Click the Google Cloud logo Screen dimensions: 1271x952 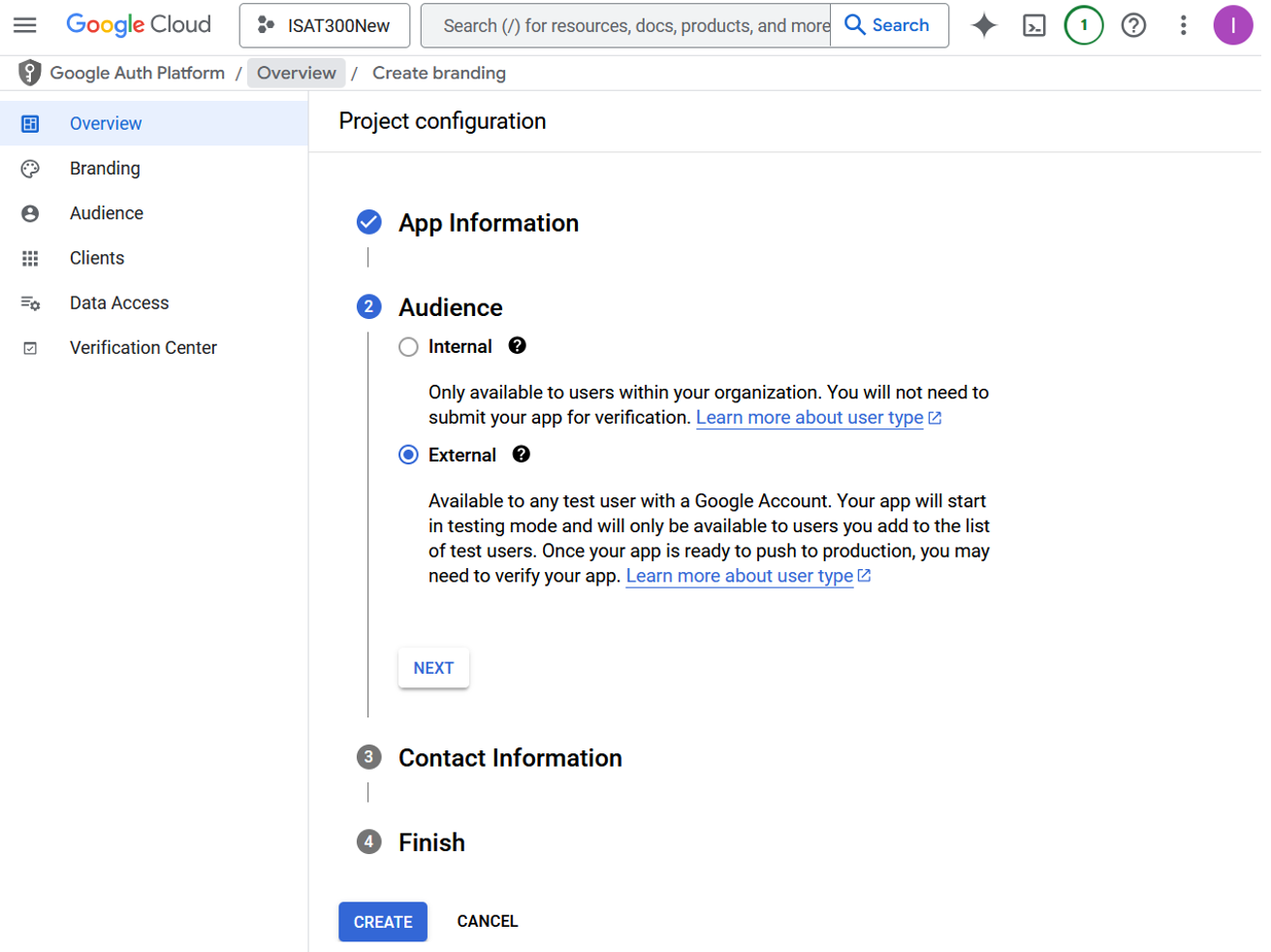[x=139, y=25]
